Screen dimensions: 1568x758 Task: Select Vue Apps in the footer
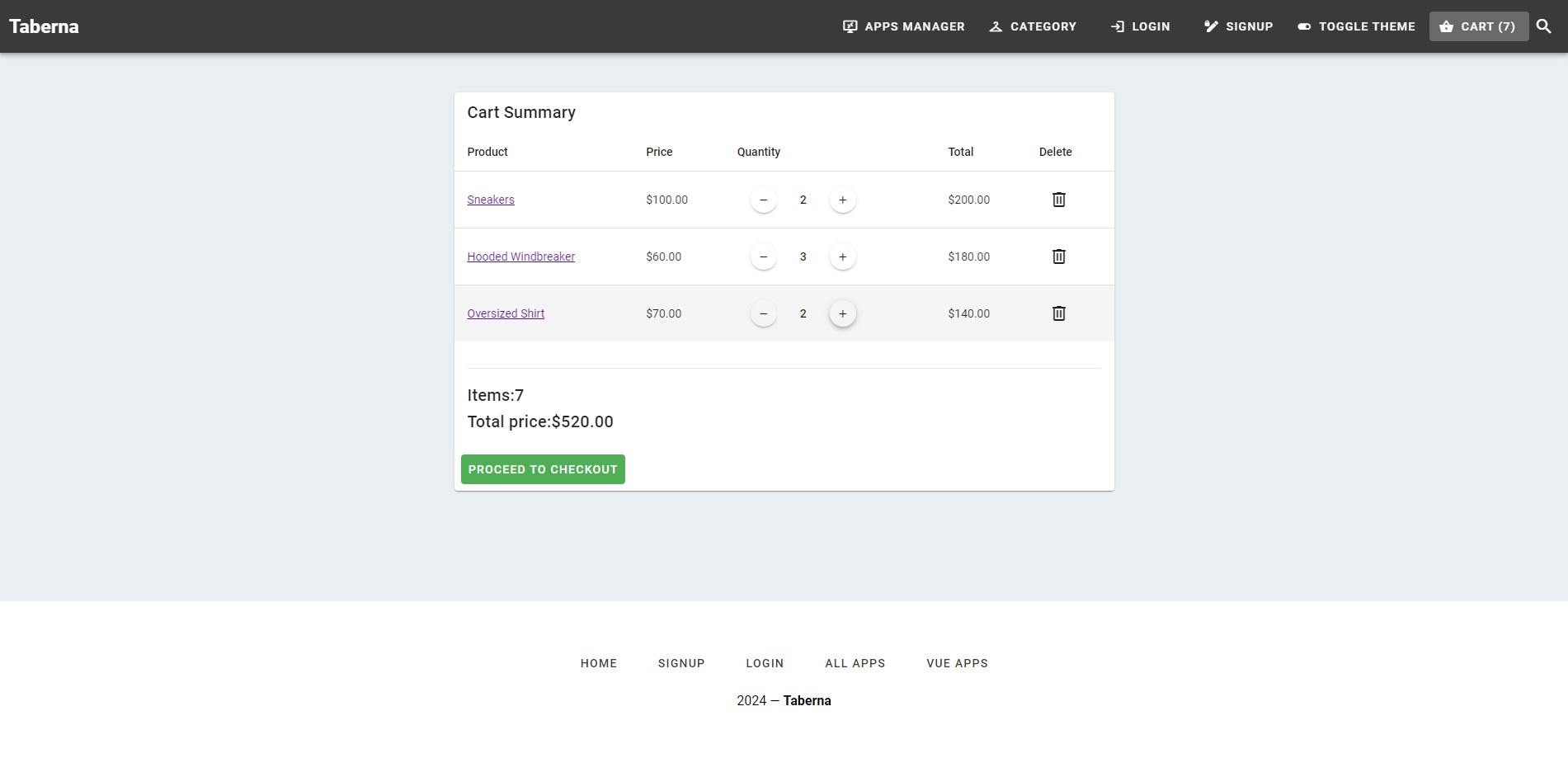click(x=957, y=662)
